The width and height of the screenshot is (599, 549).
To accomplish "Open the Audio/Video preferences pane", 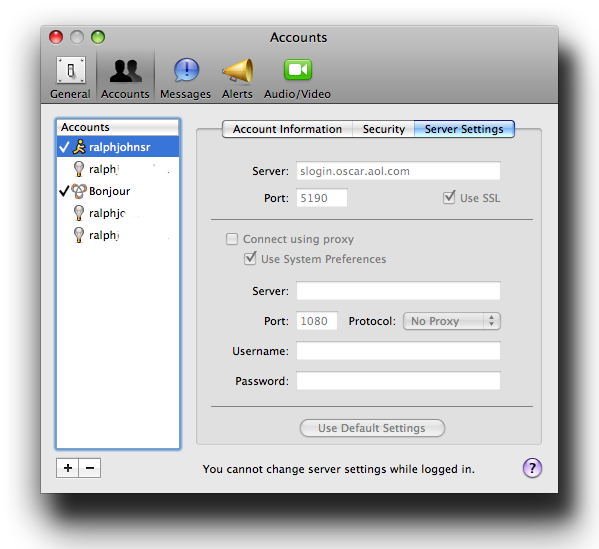I will tap(297, 78).
